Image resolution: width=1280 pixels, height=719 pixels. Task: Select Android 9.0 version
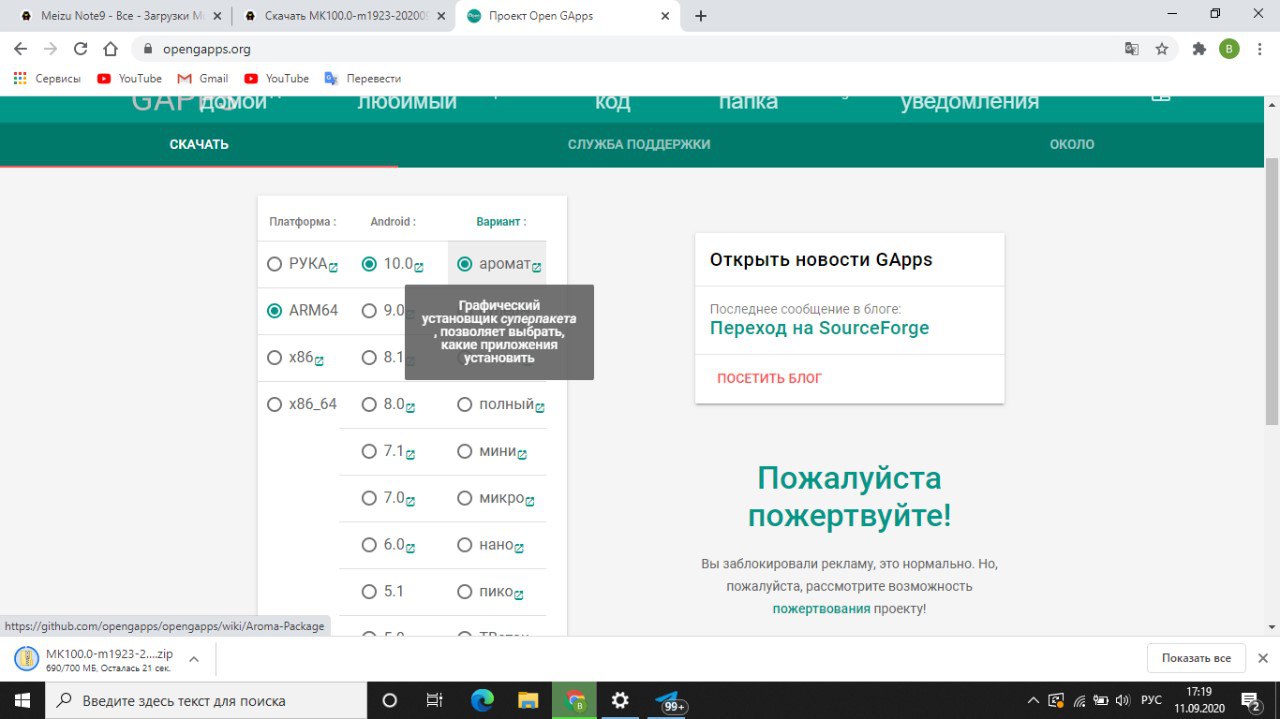[369, 310]
